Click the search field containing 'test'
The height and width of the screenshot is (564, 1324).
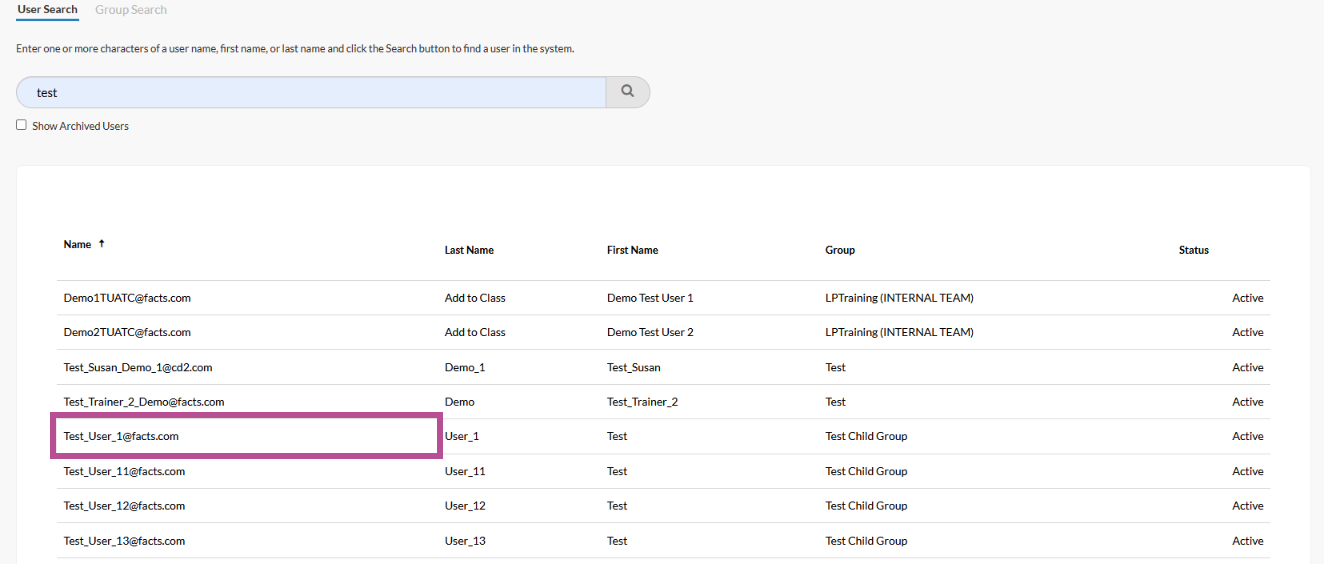pyautogui.click(x=311, y=92)
